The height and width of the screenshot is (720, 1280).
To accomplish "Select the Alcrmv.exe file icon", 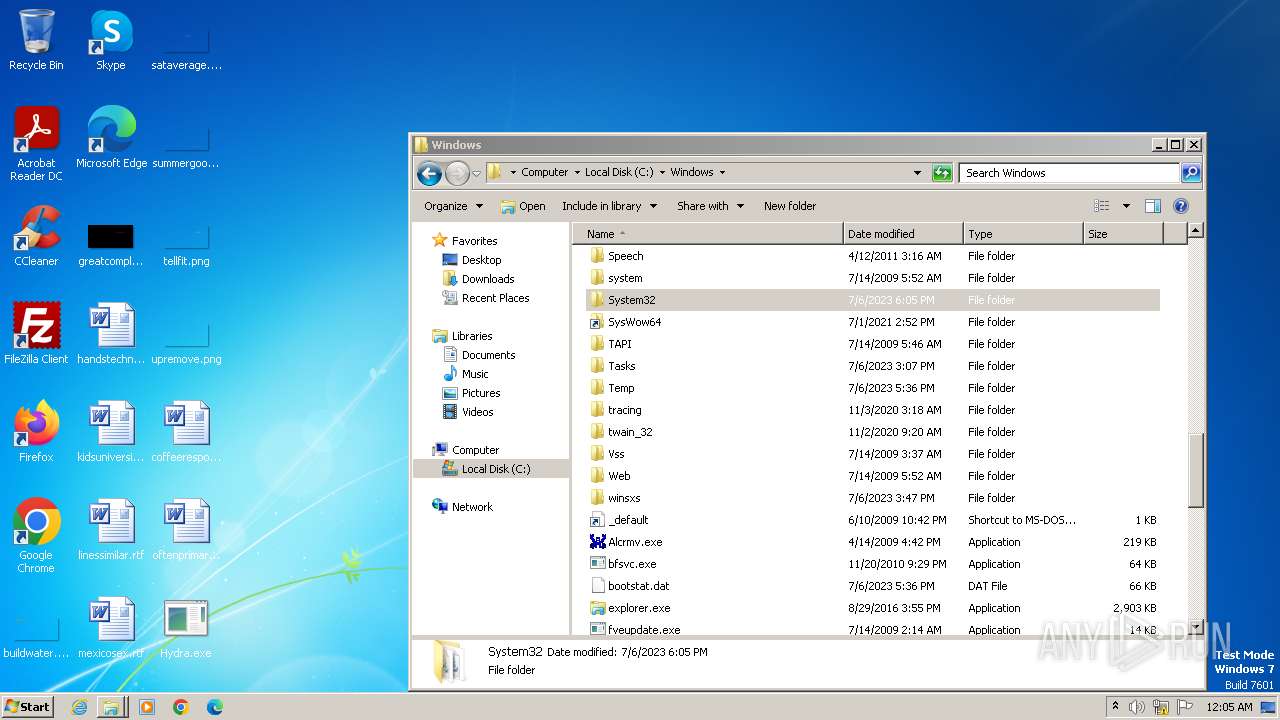I will click(598, 542).
